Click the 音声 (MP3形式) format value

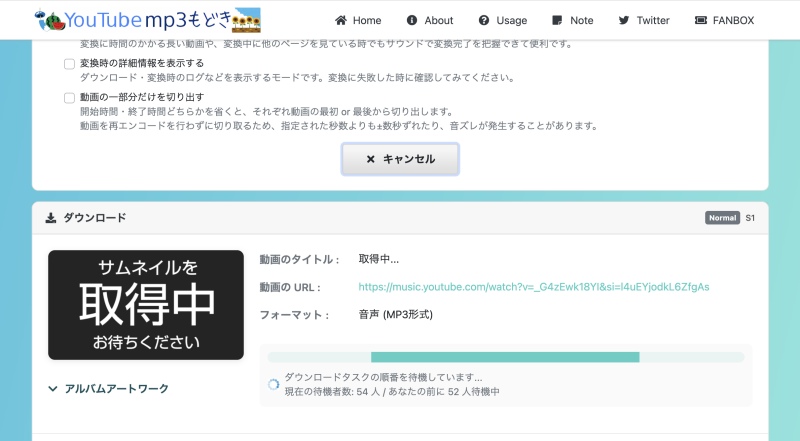pos(395,314)
